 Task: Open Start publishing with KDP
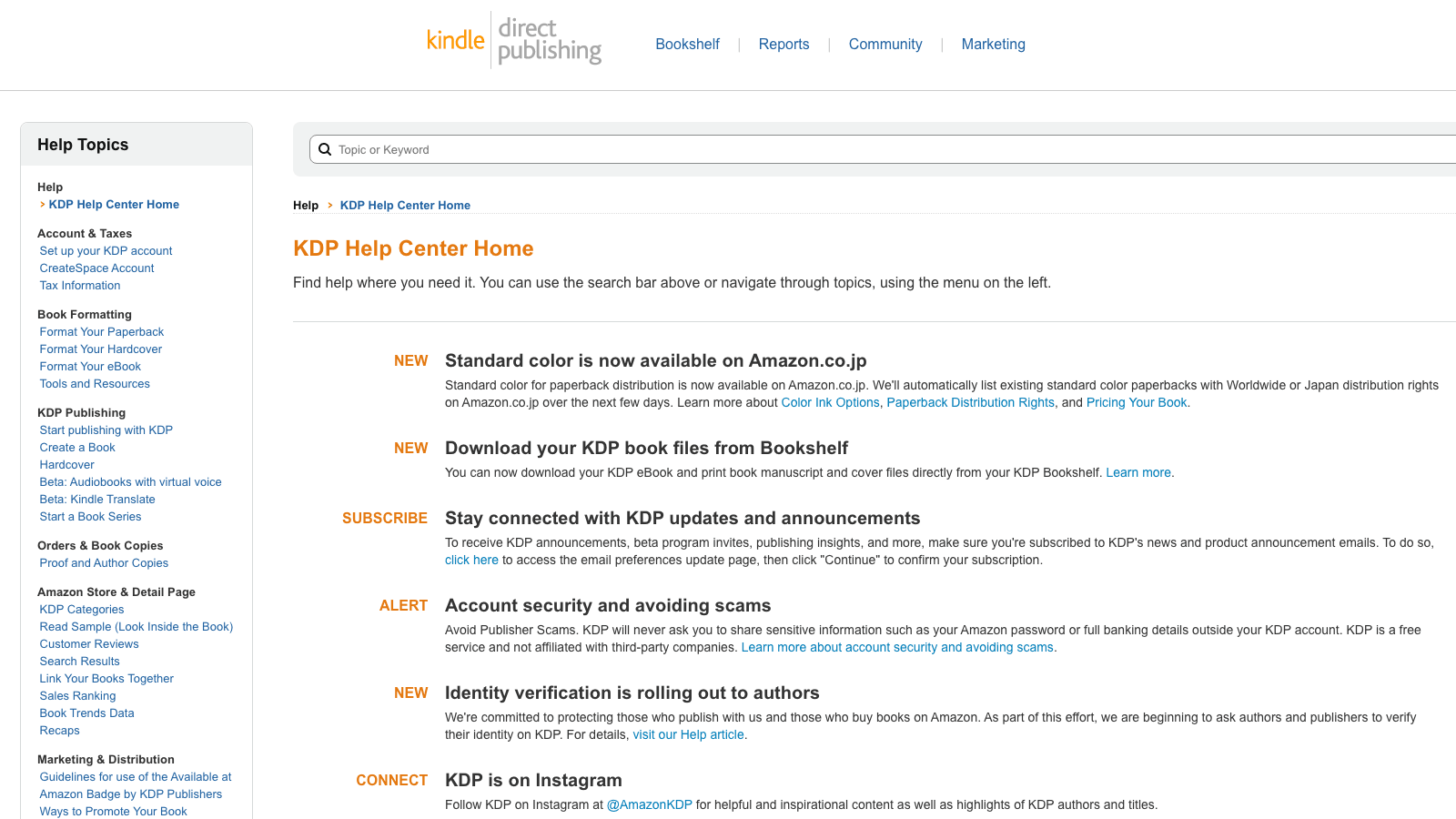pos(106,430)
